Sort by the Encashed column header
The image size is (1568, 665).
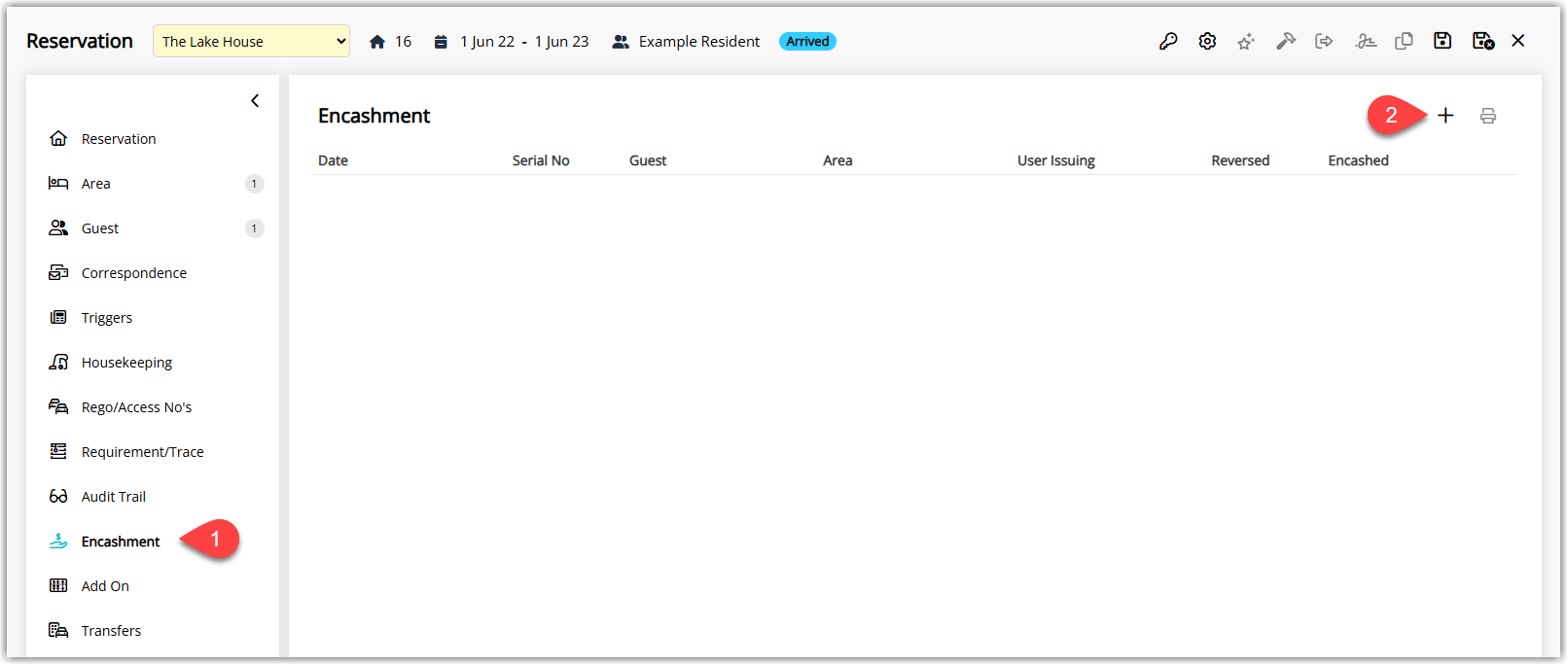(x=1358, y=160)
